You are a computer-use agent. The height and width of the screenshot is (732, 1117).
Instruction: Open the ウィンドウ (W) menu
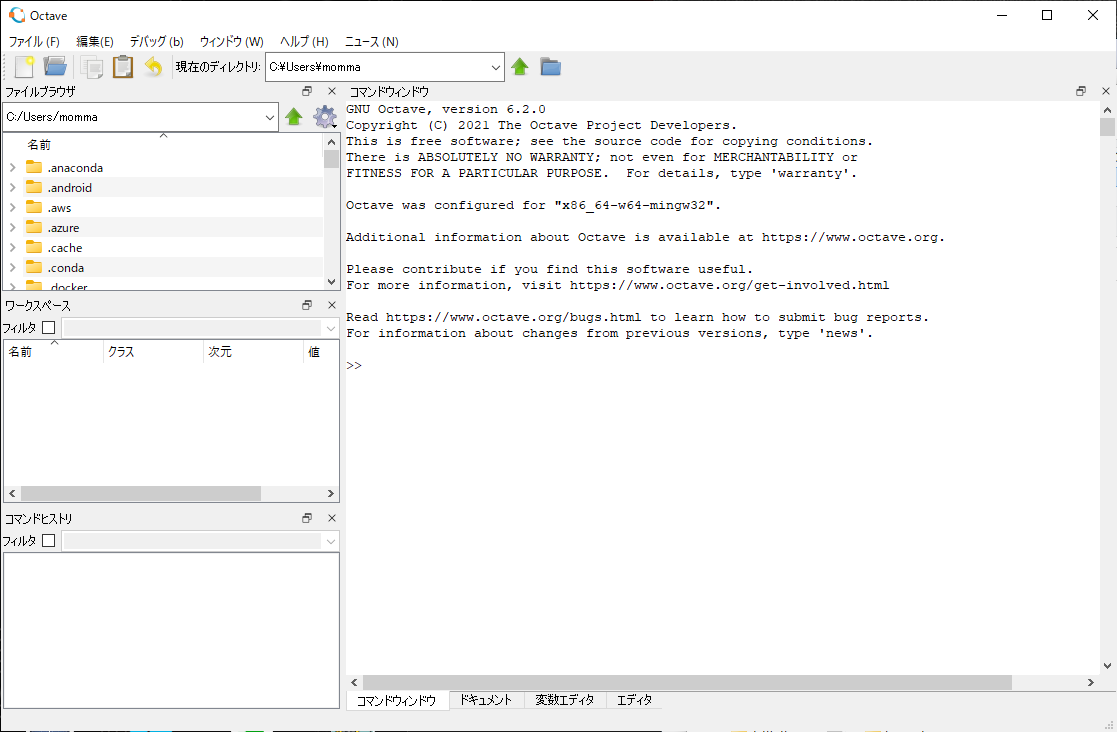pyautogui.click(x=232, y=41)
